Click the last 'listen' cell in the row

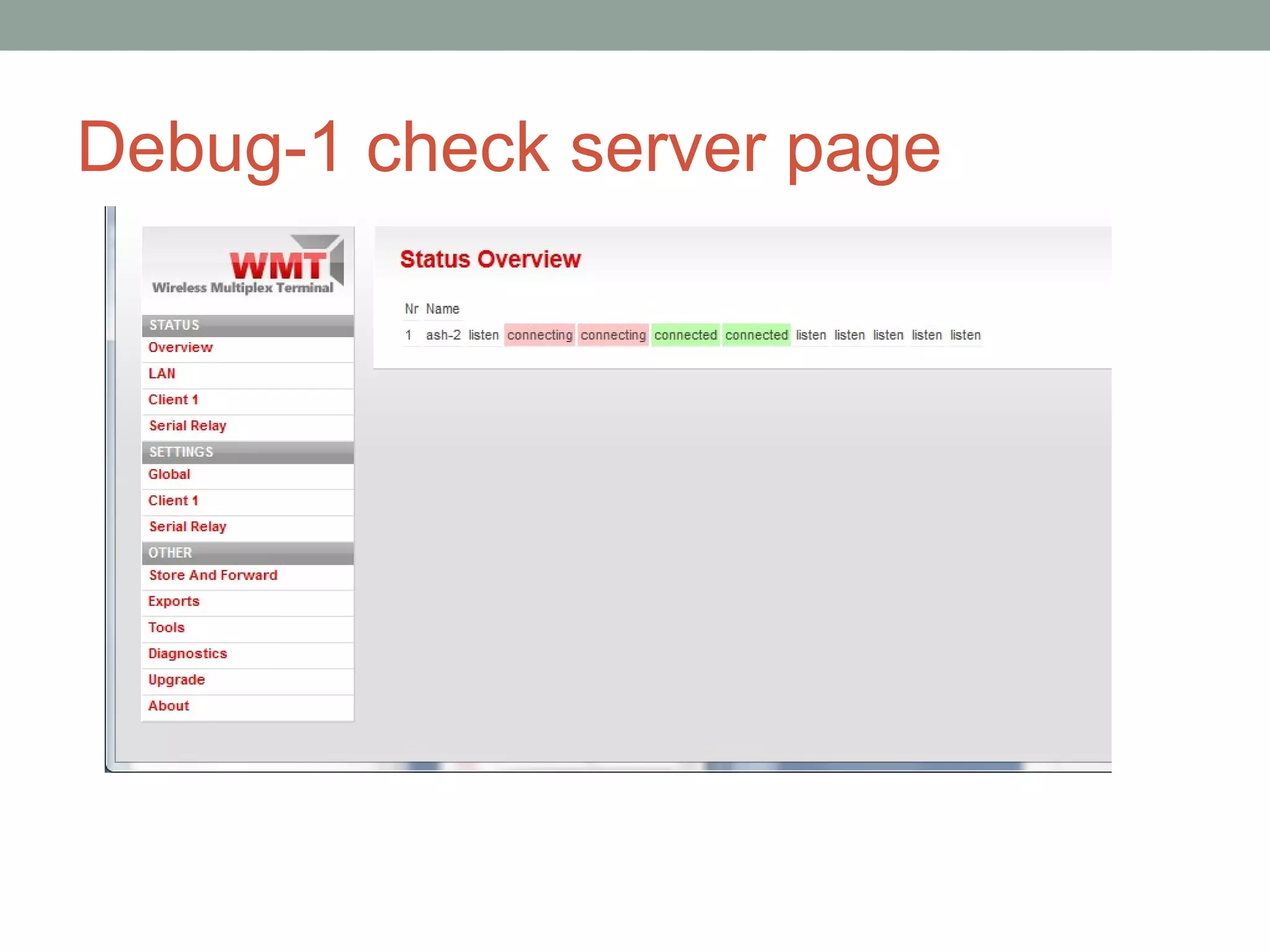click(966, 335)
